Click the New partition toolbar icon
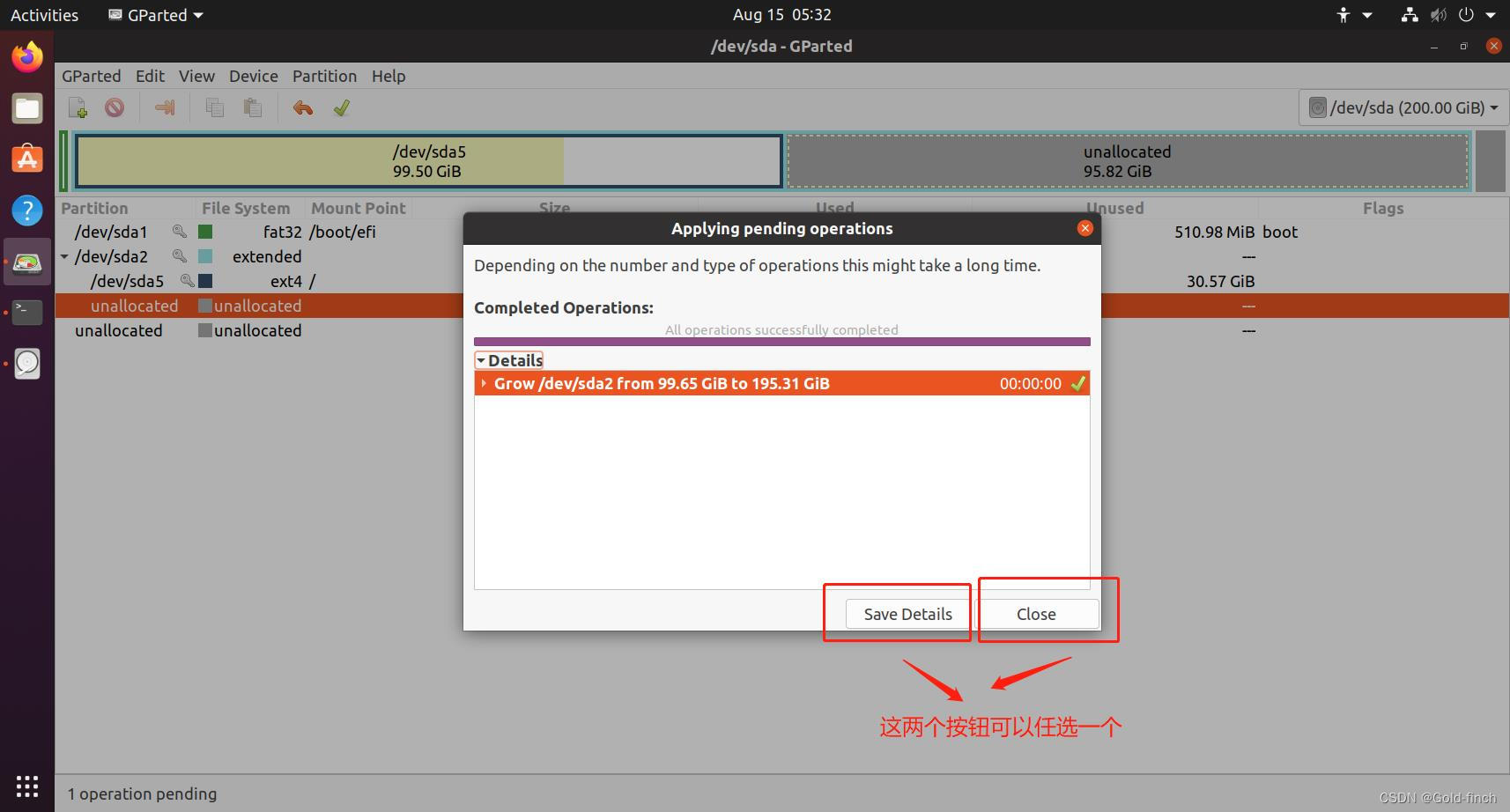Screen dimensions: 1510x812 78,107
